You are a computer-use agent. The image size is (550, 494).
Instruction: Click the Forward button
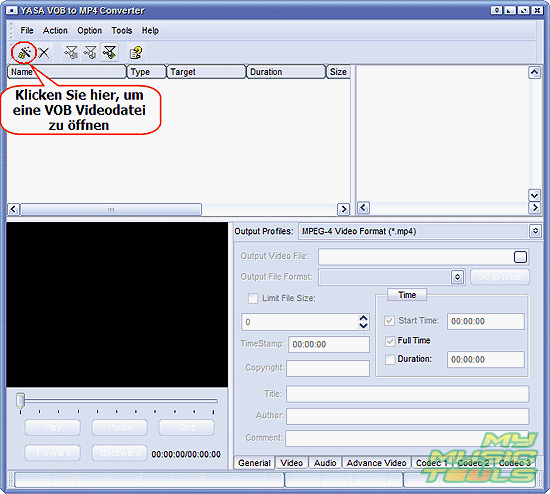click(53, 453)
